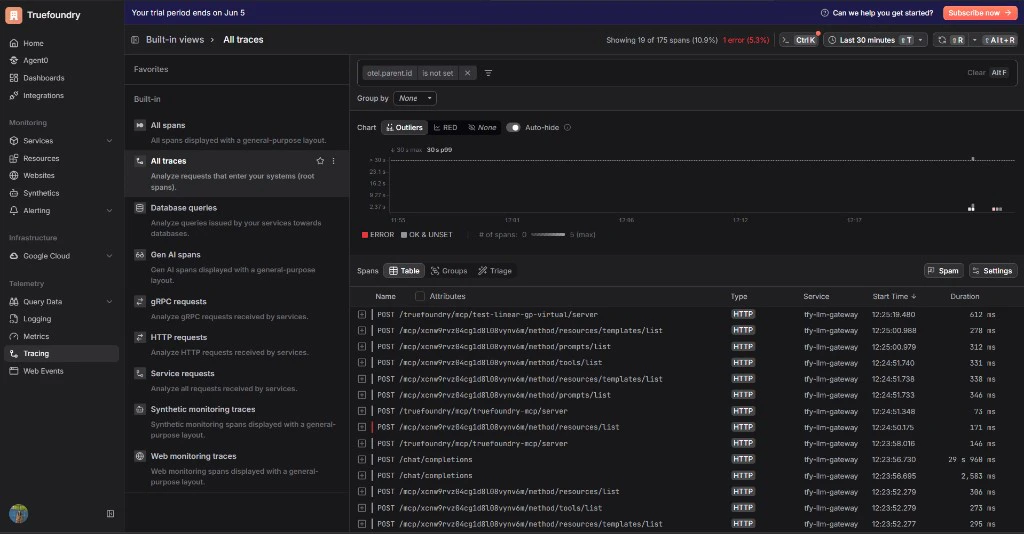Select the None chart mode
1024x534 pixels.
tap(482, 127)
